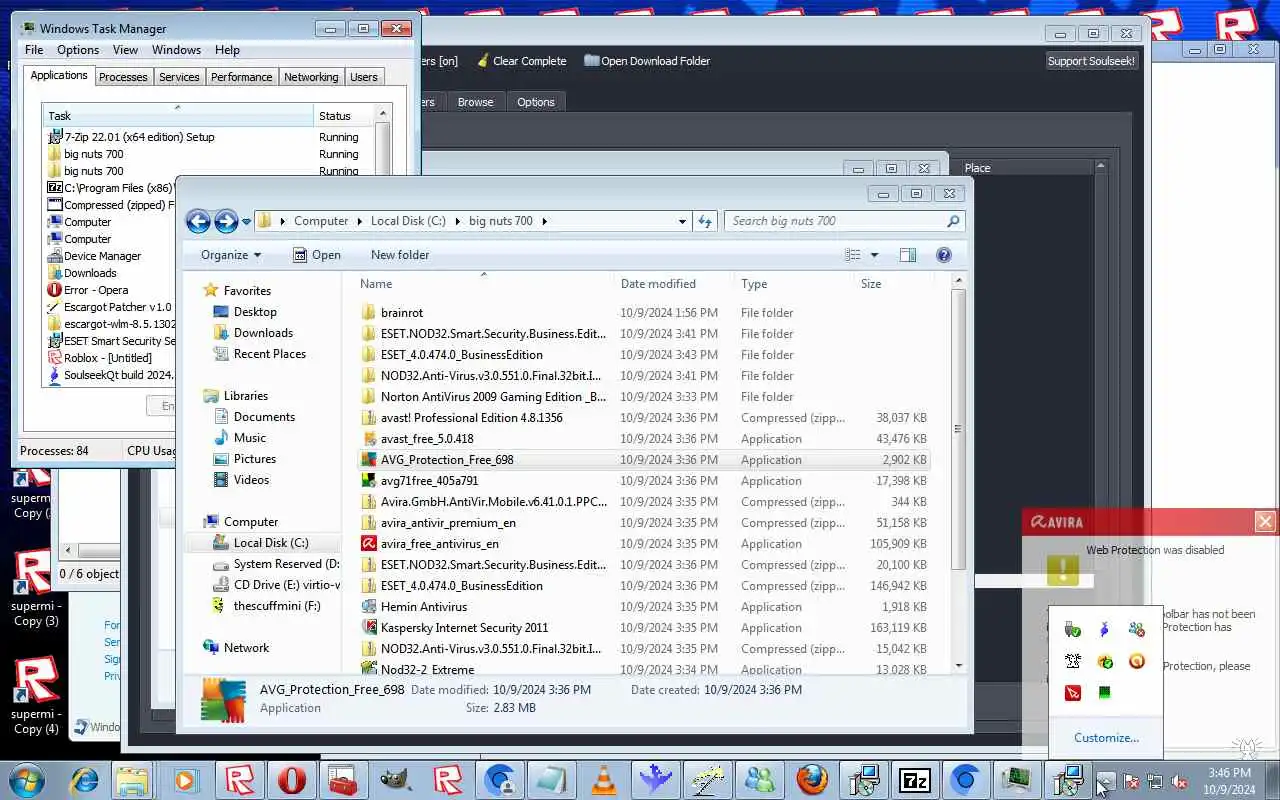This screenshot has width=1280, height=800.
Task: Go back with the Explorer Back arrow
Action: click(x=198, y=221)
